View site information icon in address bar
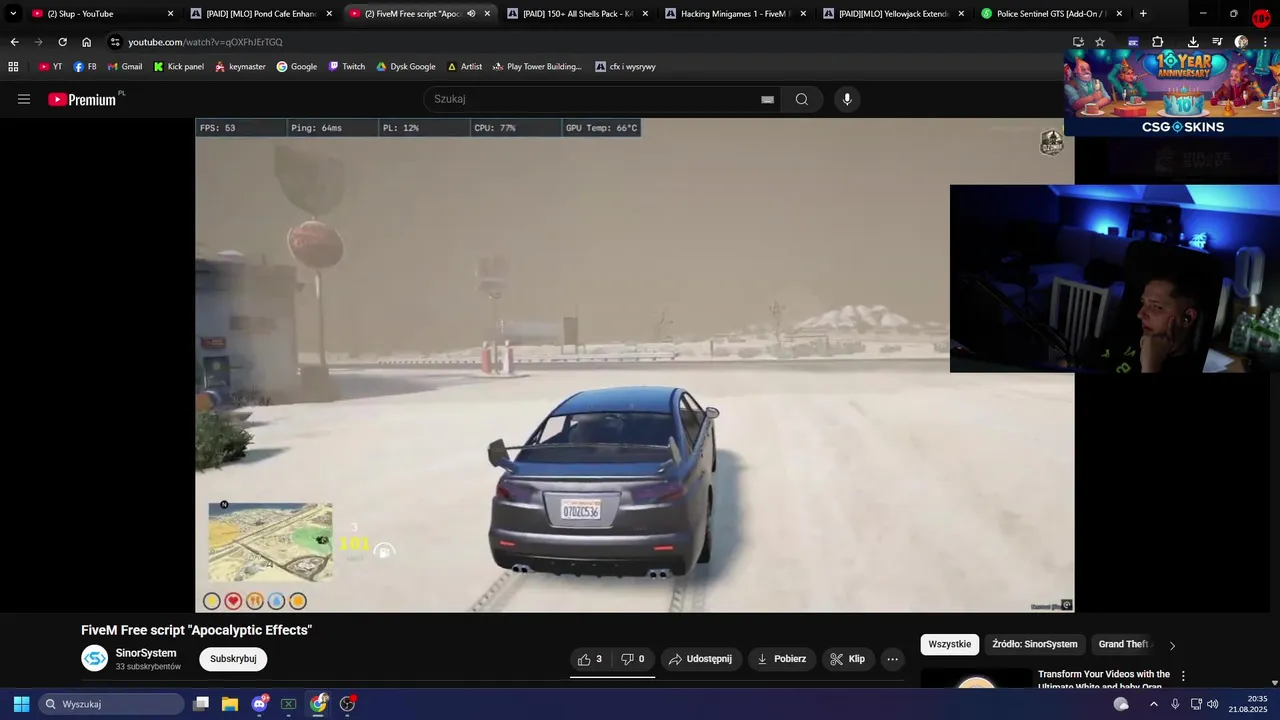Viewport: 1280px width, 720px height. pos(116,42)
